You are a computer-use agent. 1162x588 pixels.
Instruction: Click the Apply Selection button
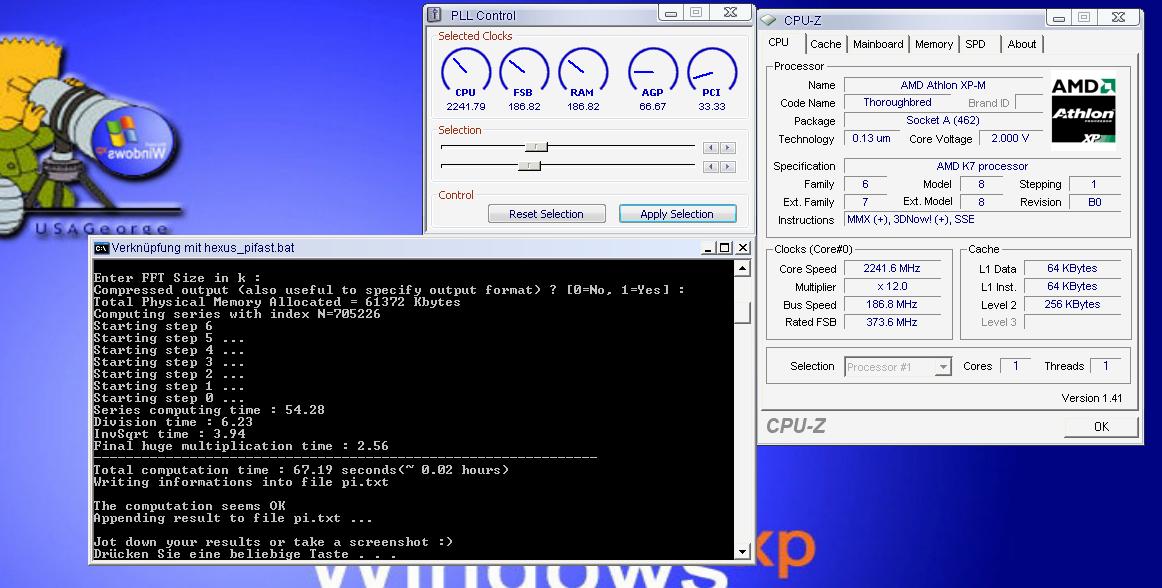pyautogui.click(x=677, y=214)
